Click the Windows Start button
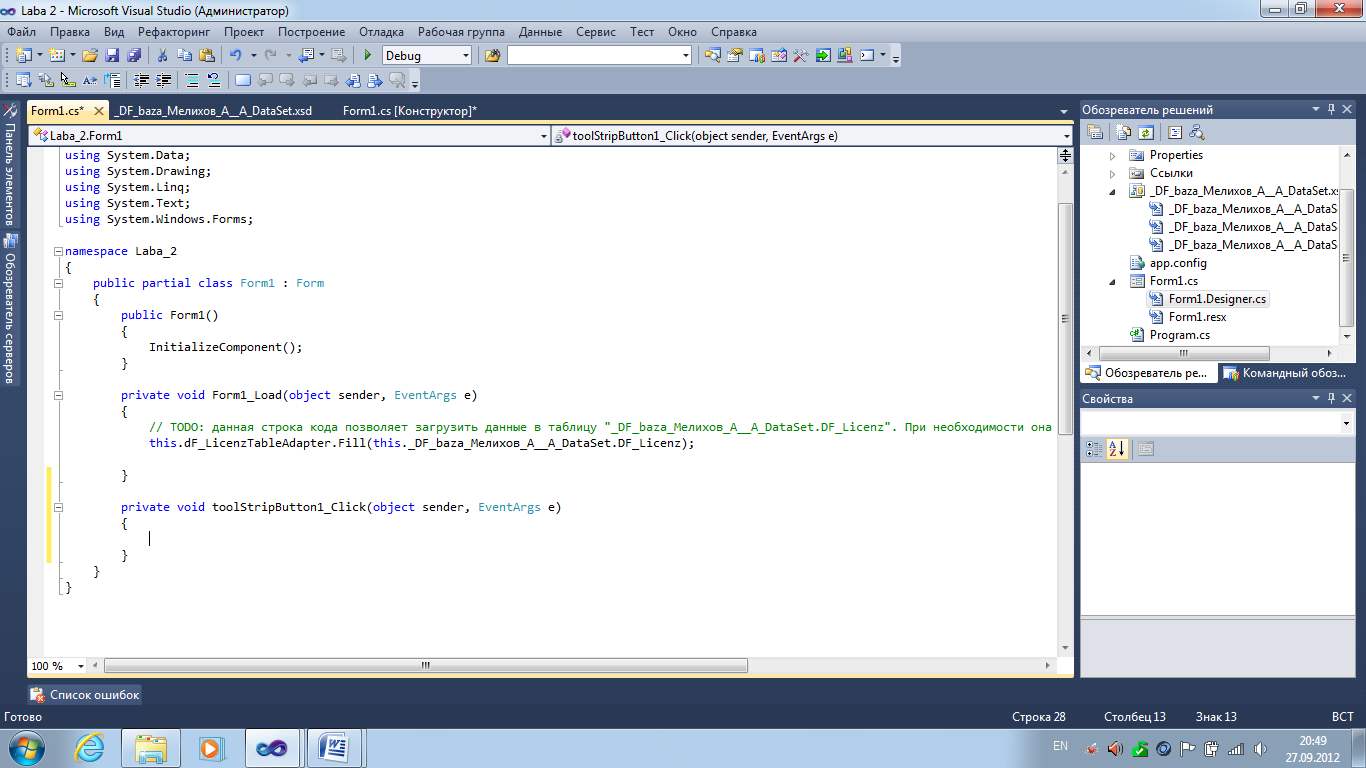The height and width of the screenshot is (768, 1366). pyautogui.click(x=25, y=748)
